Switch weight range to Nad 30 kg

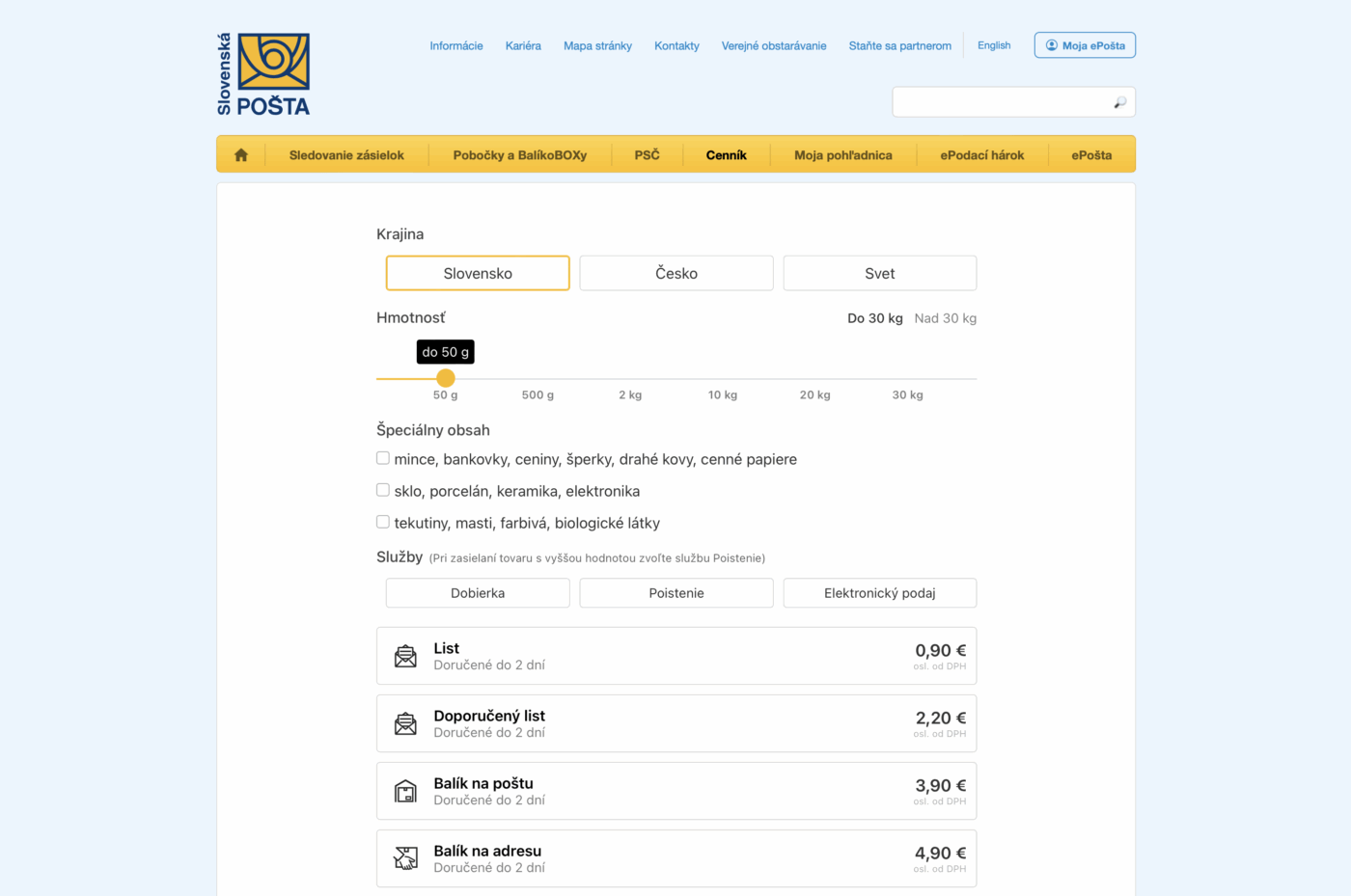(x=945, y=318)
